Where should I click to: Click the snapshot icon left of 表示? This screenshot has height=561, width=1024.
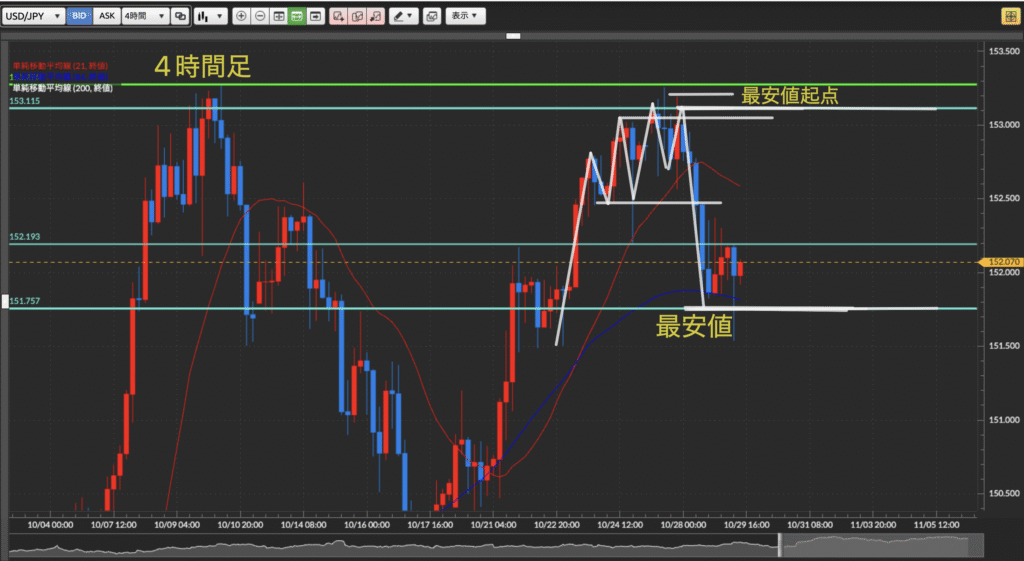[431, 16]
